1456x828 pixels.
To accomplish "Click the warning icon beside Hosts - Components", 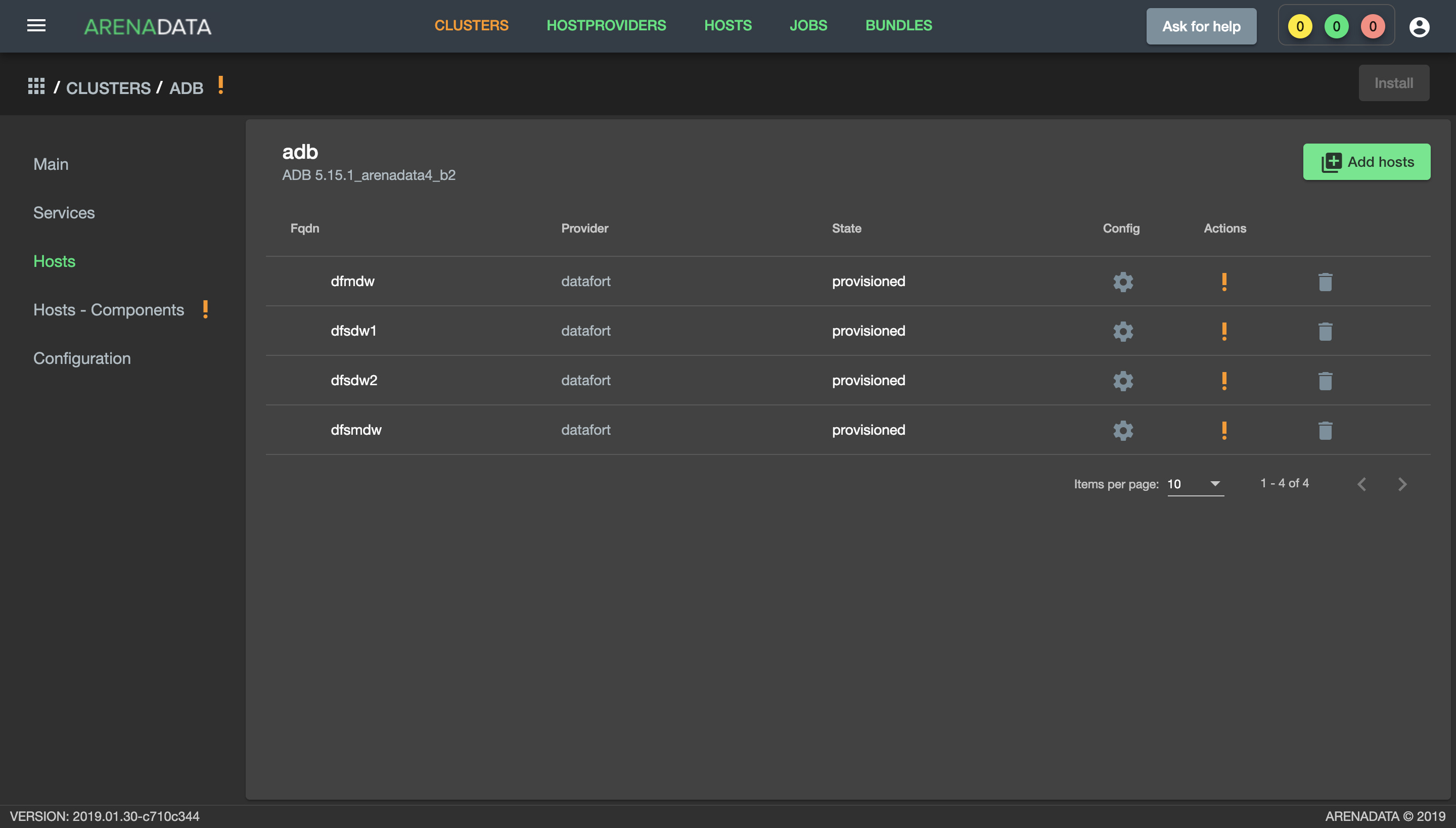I will coord(205,309).
